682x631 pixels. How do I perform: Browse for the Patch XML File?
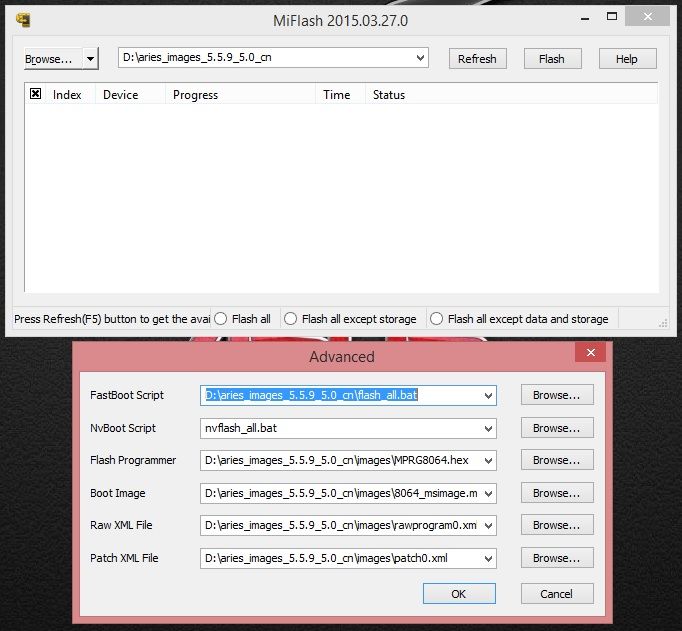(557, 558)
